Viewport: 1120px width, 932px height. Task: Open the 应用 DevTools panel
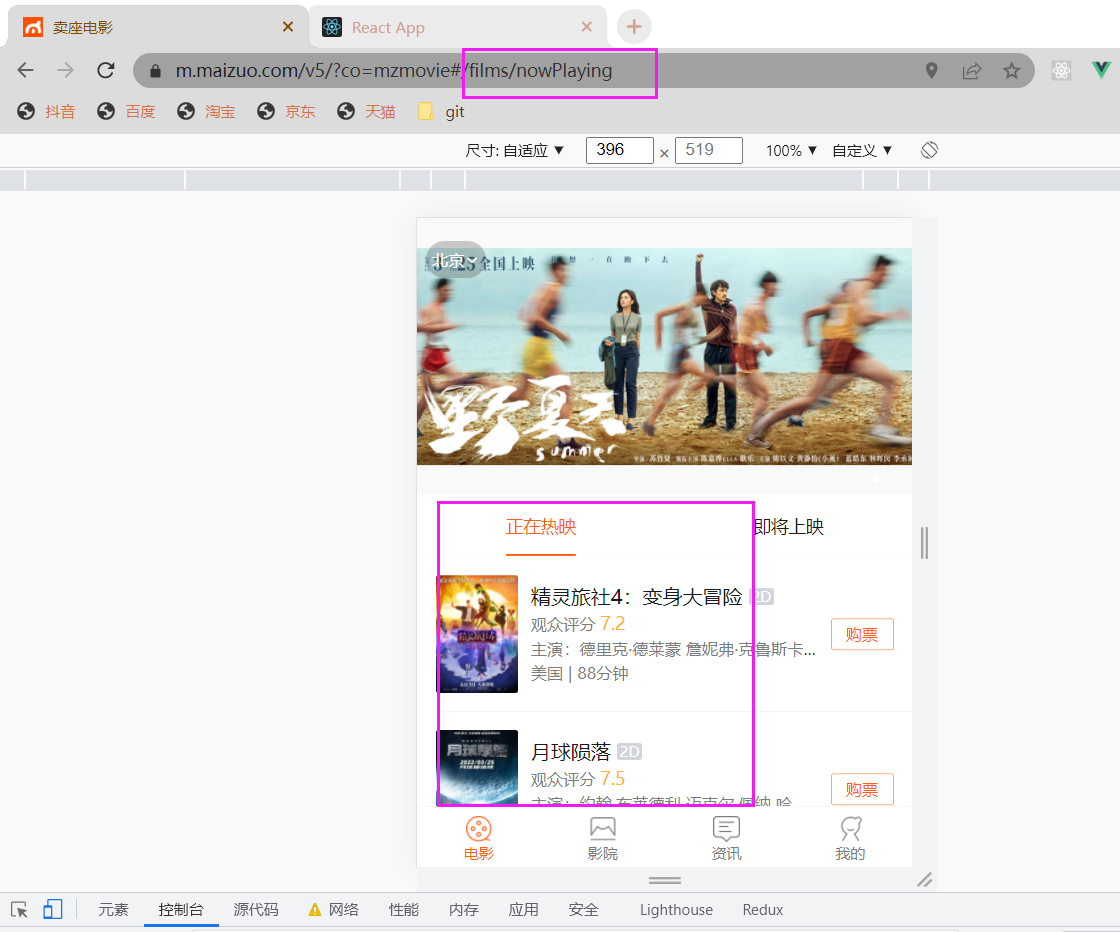524,910
